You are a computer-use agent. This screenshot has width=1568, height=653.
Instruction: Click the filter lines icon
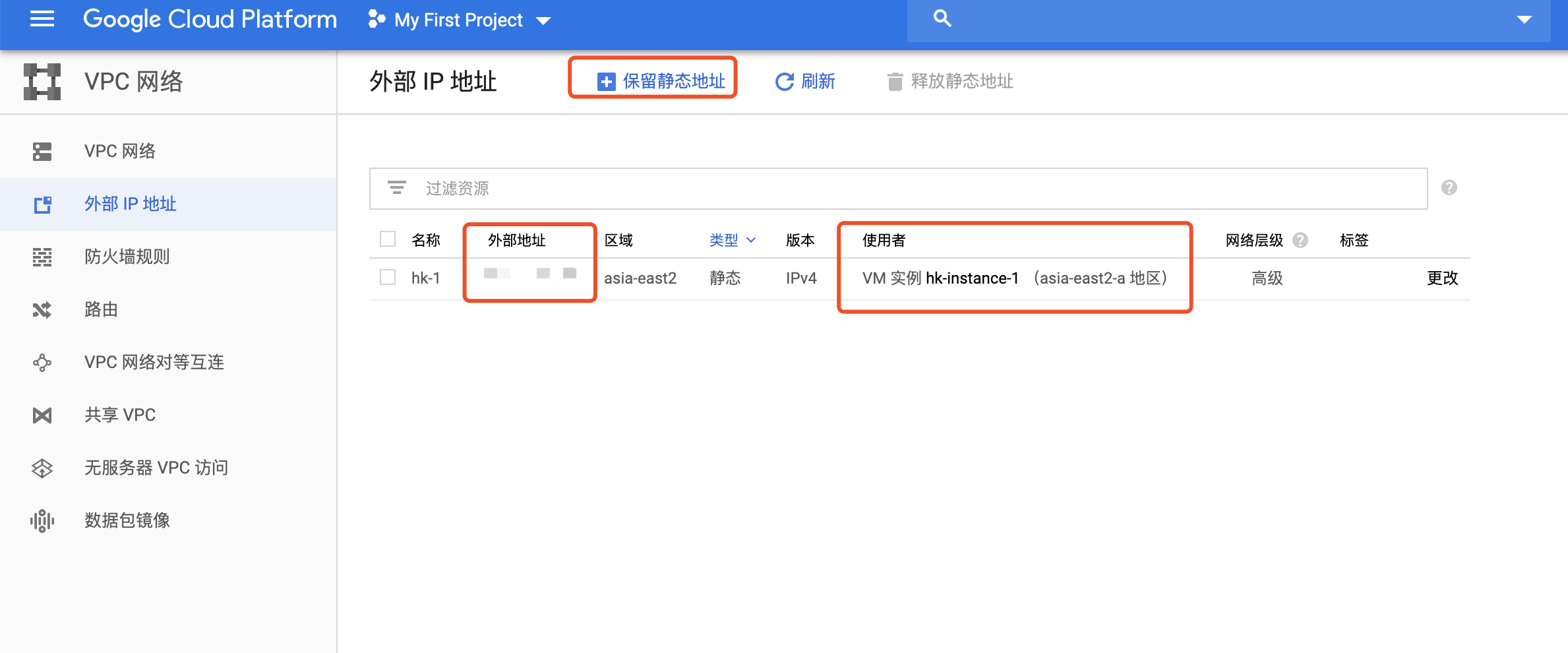coord(397,188)
